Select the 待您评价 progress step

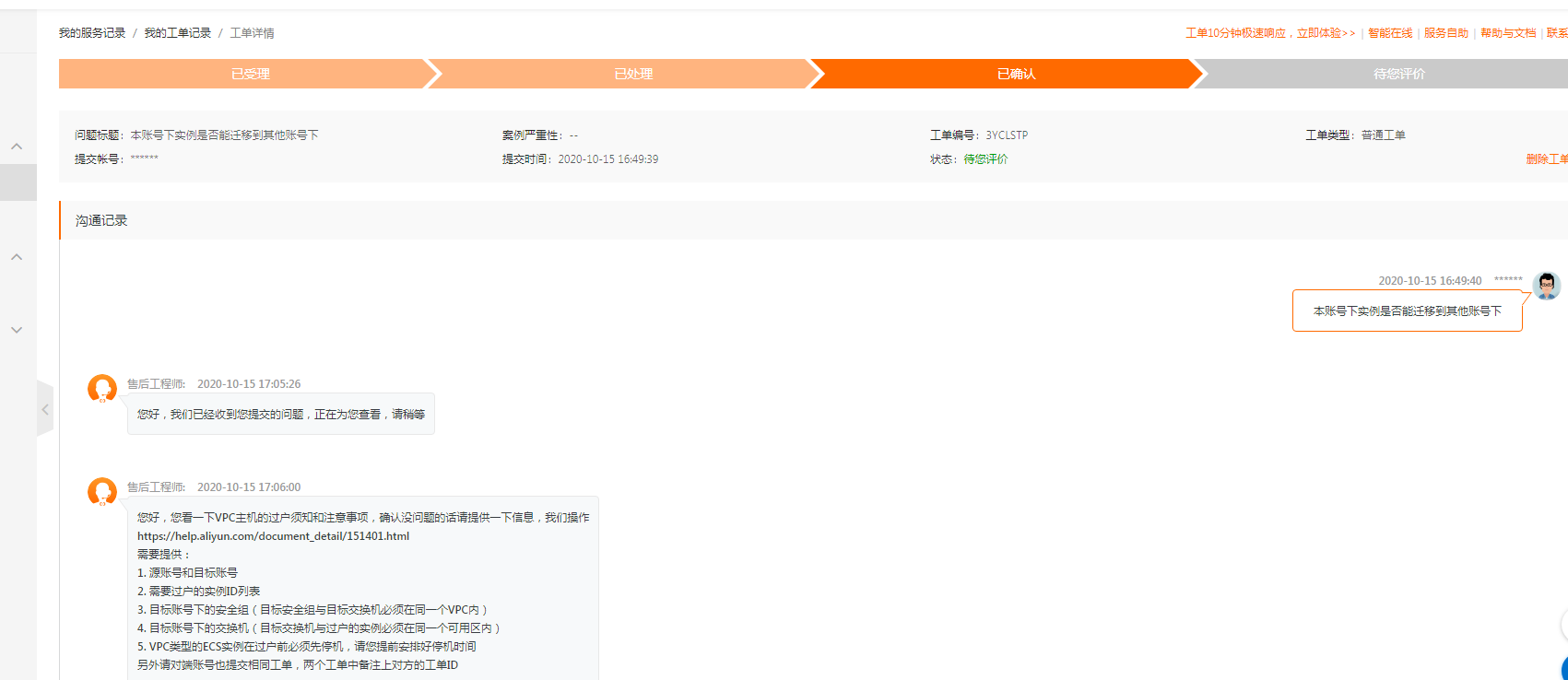click(1398, 74)
